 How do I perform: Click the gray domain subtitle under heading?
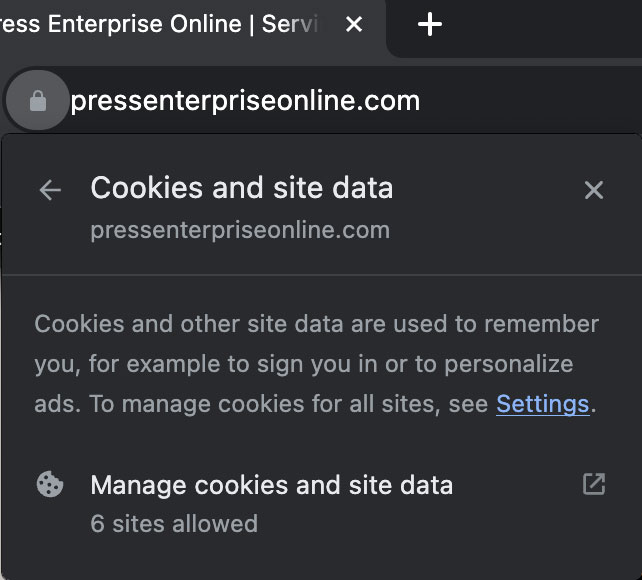[x=240, y=230]
